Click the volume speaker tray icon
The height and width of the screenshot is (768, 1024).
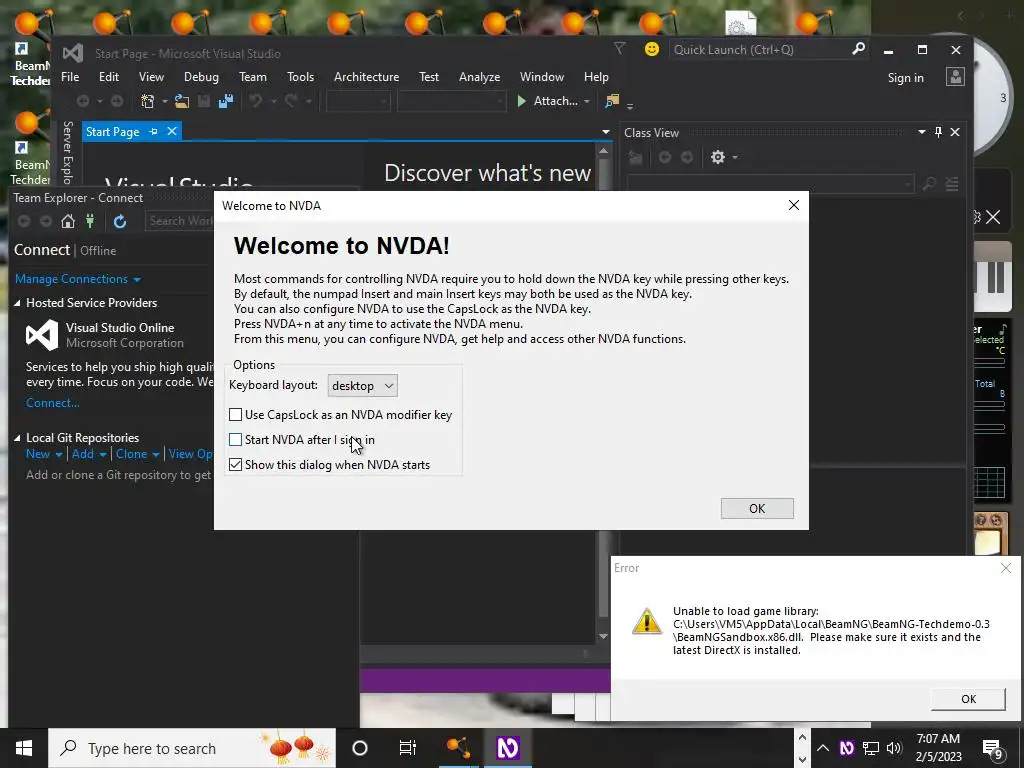(x=894, y=748)
